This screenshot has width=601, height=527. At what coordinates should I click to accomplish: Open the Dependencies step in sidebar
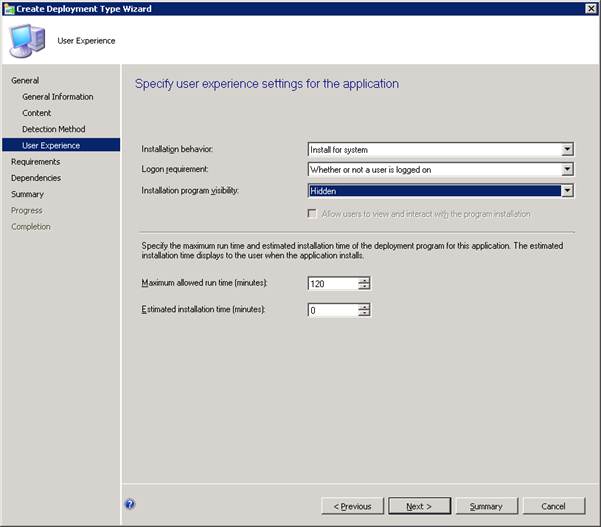tap(36, 178)
